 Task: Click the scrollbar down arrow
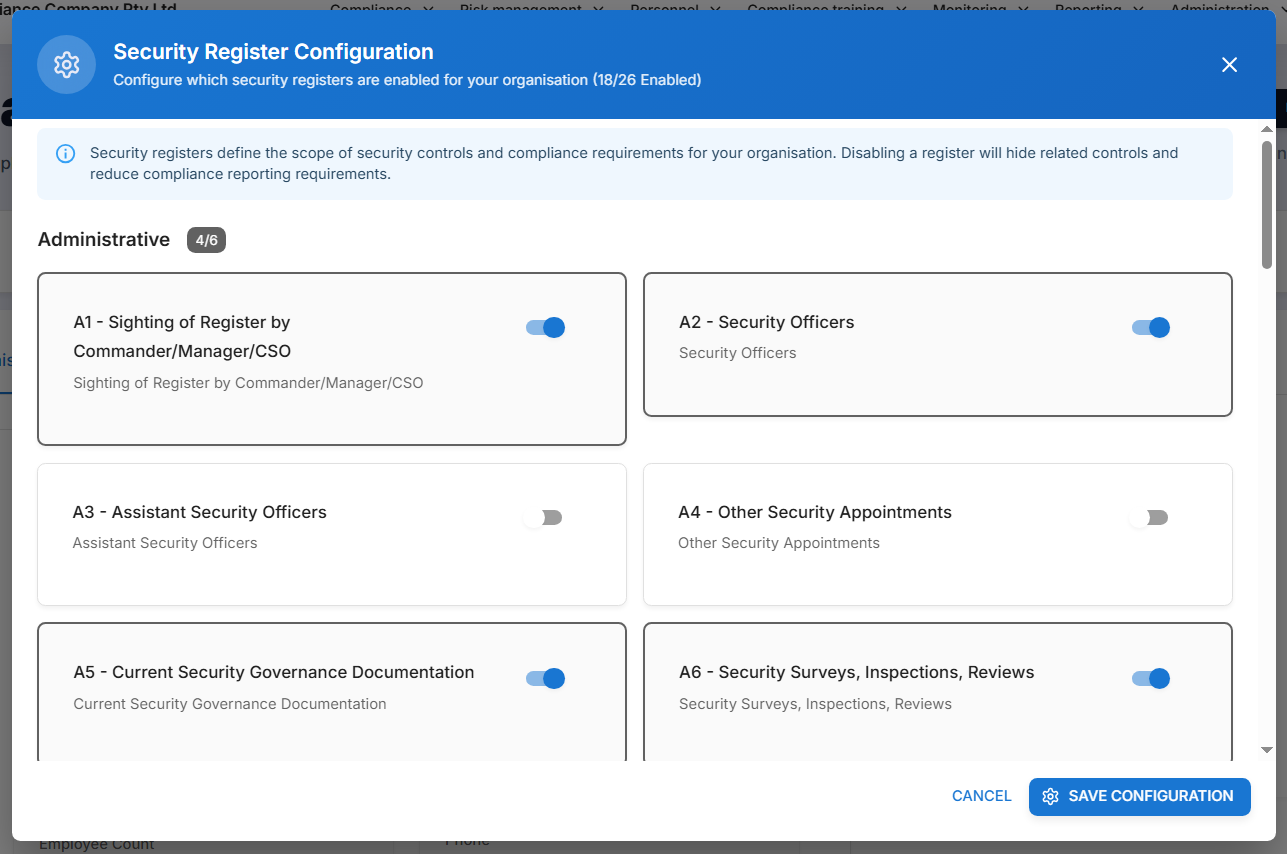coord(1266,750)
